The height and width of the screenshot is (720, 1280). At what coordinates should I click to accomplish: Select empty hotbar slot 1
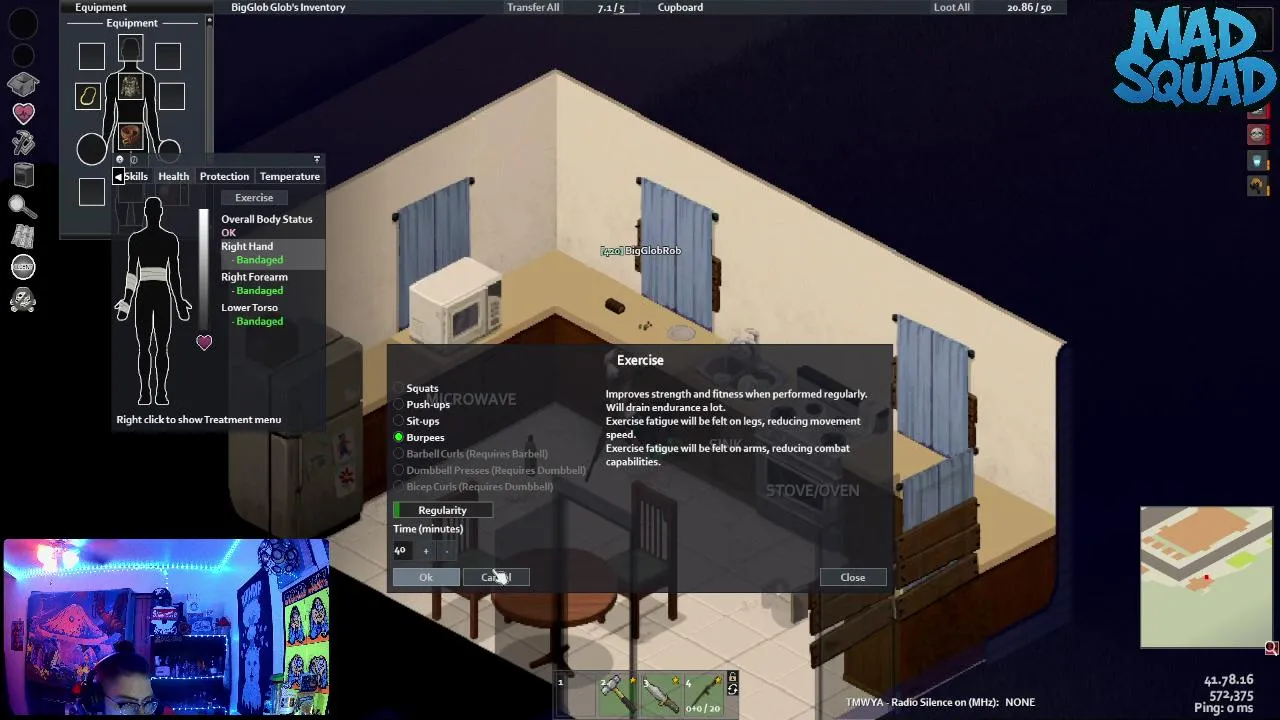[574, 695]
